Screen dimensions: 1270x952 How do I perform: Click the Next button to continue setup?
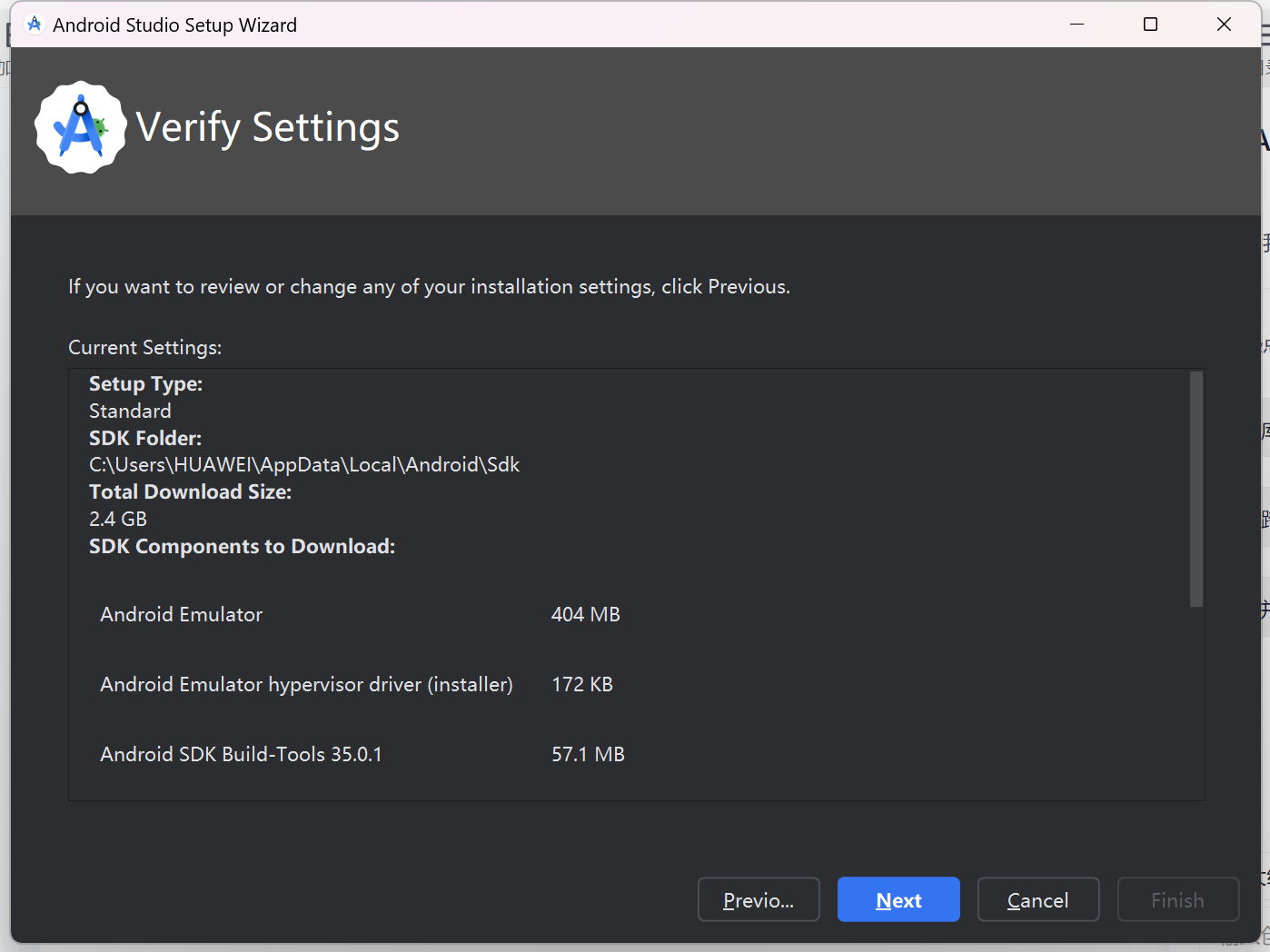pos(898,899)
